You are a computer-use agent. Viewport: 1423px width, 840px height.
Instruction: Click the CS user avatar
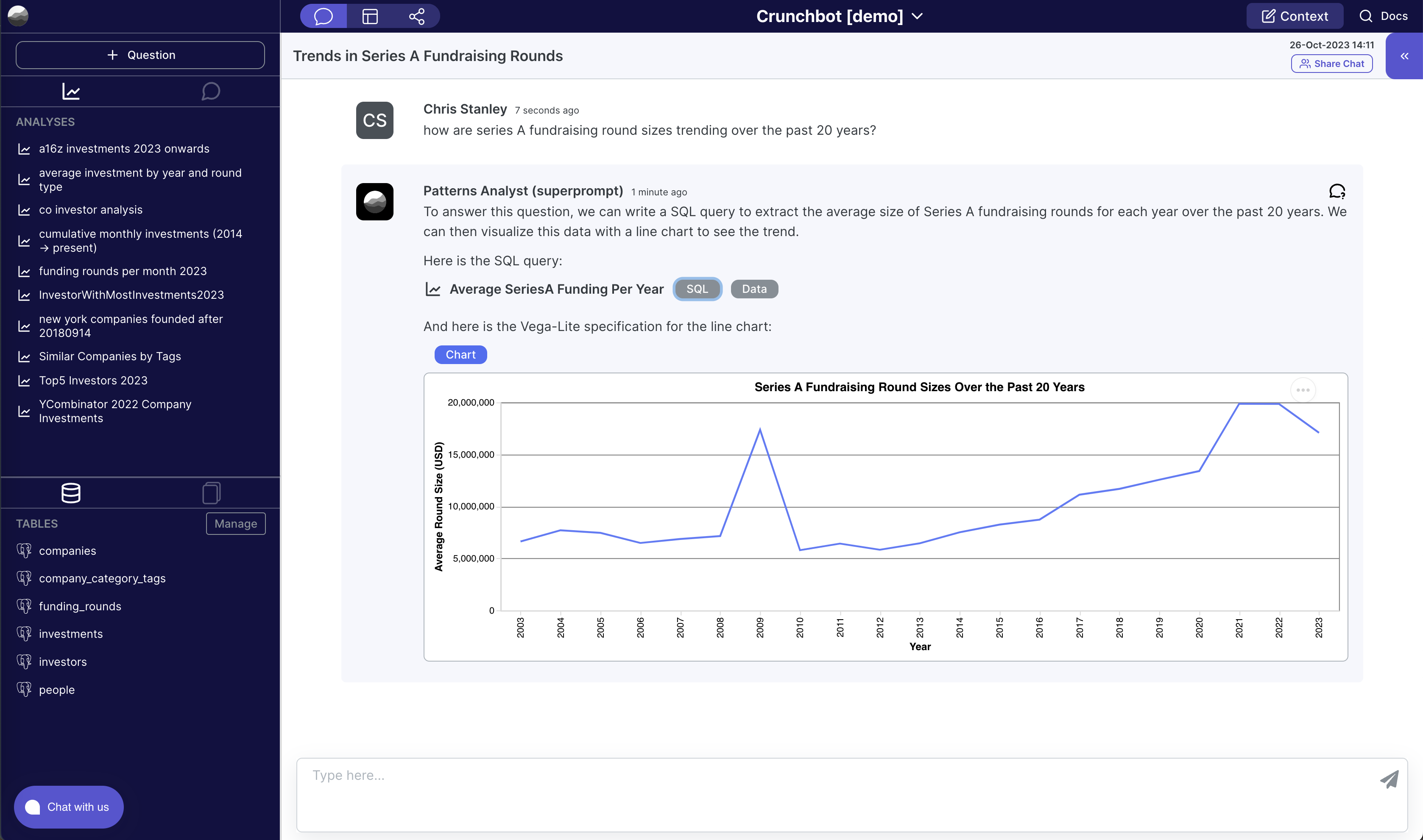tap(374, 120)
